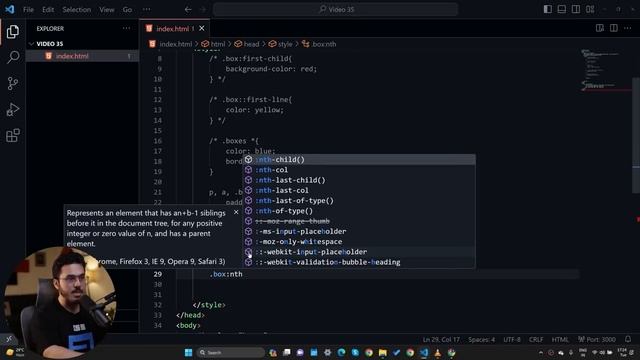Choose :nth-last-child() suggestion
The height and width of the screenshot is (360, 640).
click(x=359, y=180)
